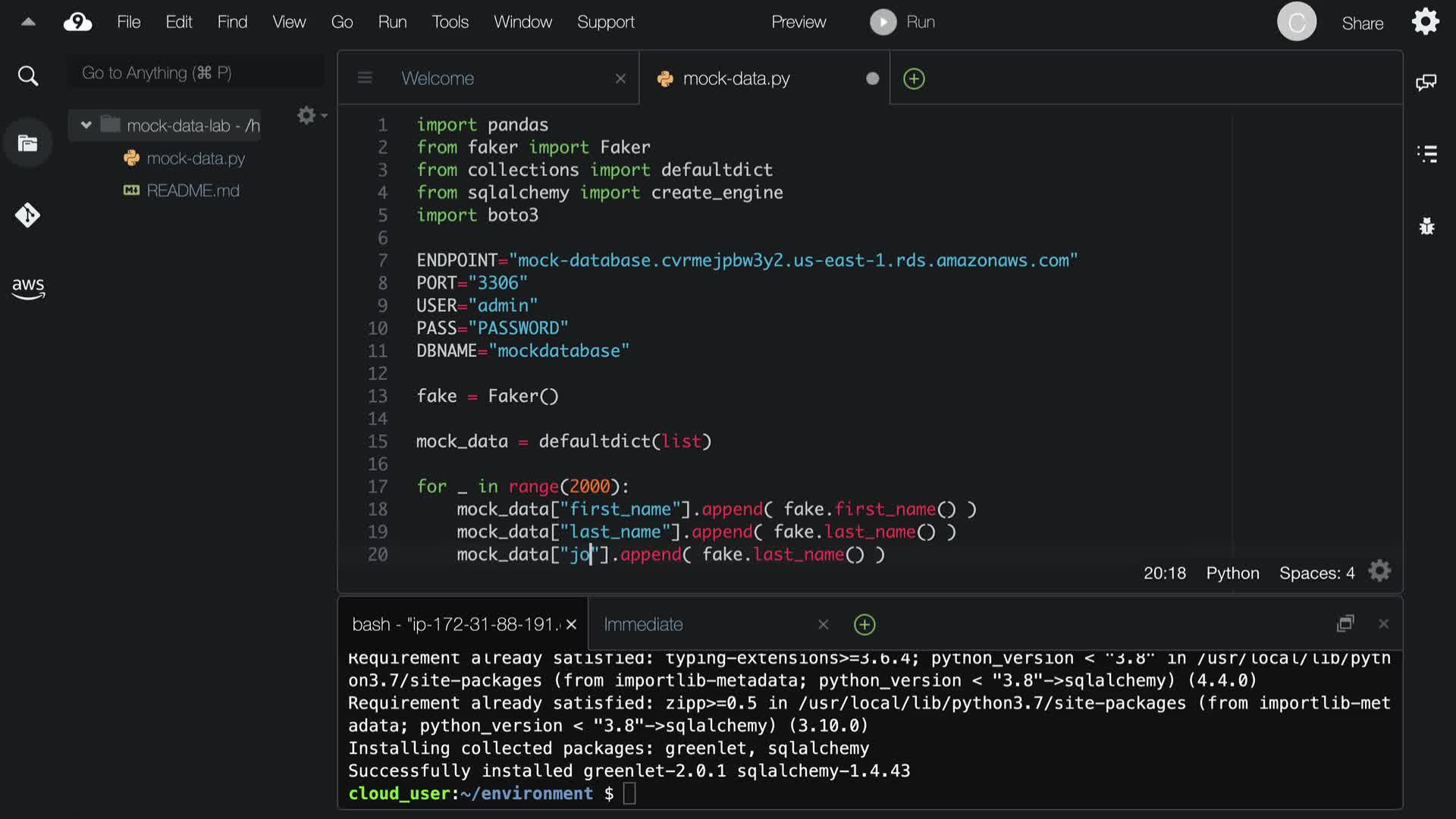The width and height of the screenshot is (1456, 819).
Task: Open the Collaborate chat panel
Action: coord(1426,83)
